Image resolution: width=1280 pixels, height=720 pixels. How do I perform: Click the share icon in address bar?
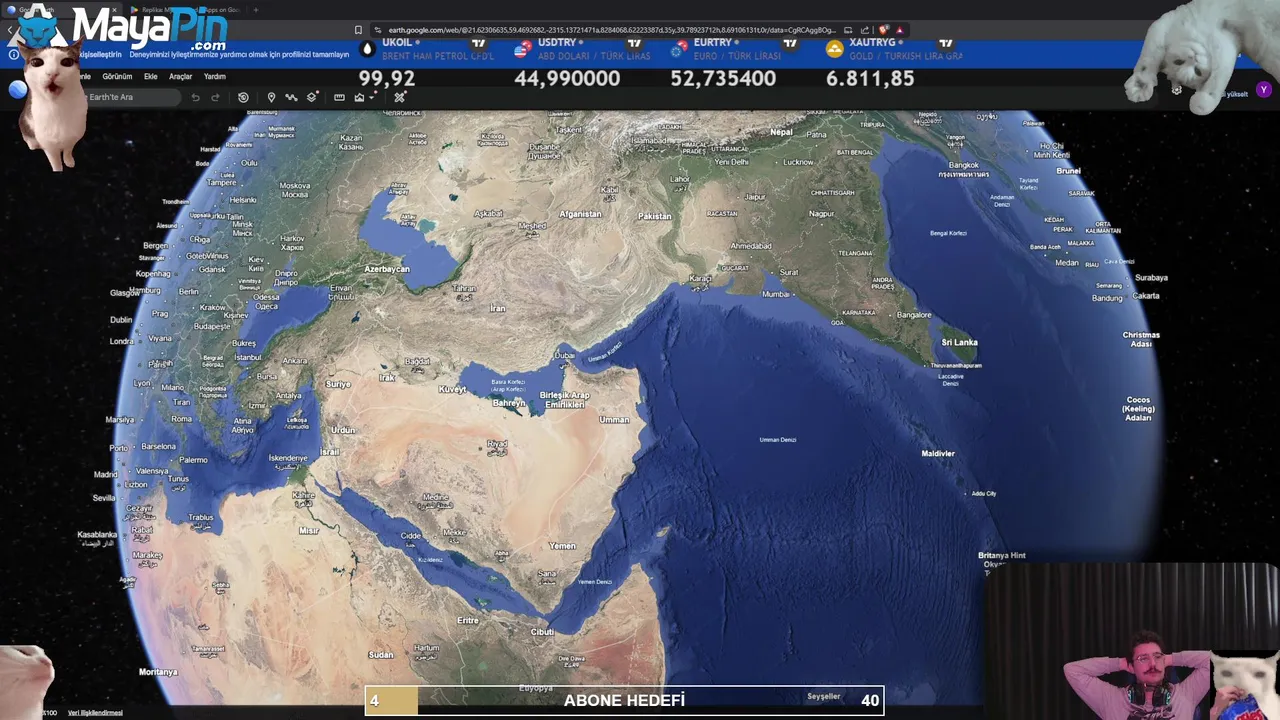pos(865,30)
